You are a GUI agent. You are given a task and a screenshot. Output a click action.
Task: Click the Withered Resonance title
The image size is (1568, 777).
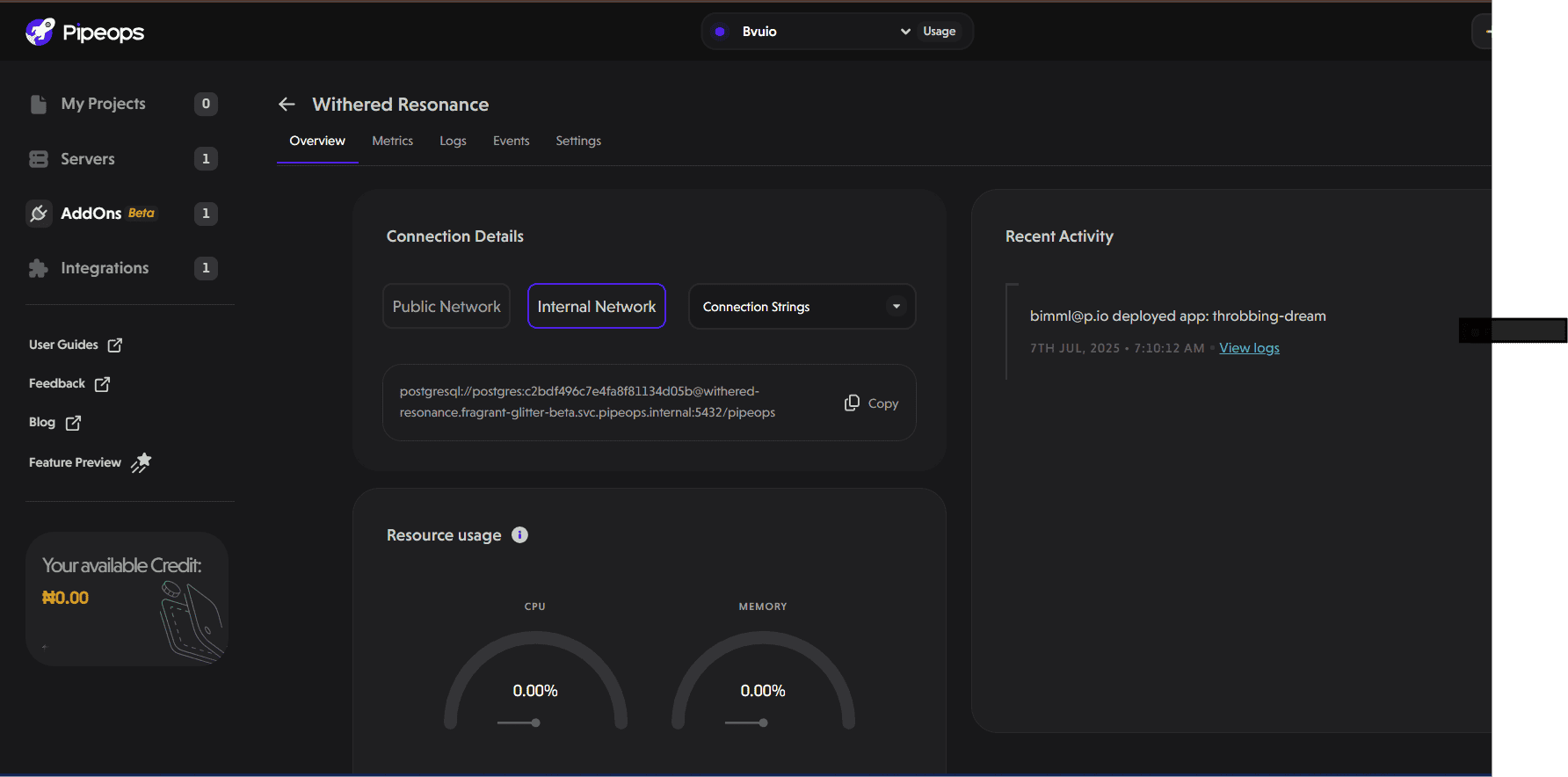pos(401,105)
